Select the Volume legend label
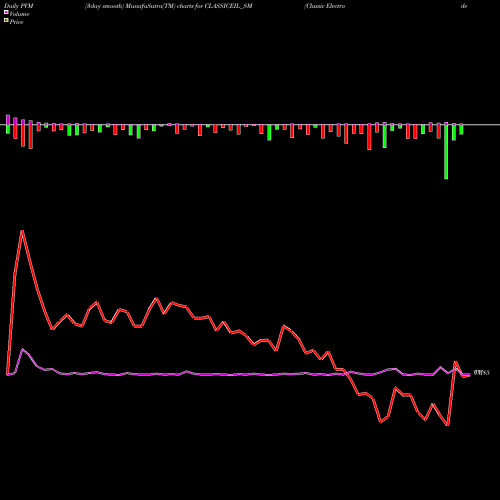This screenshot has height=500, width=500. click(x=19, y=14)
